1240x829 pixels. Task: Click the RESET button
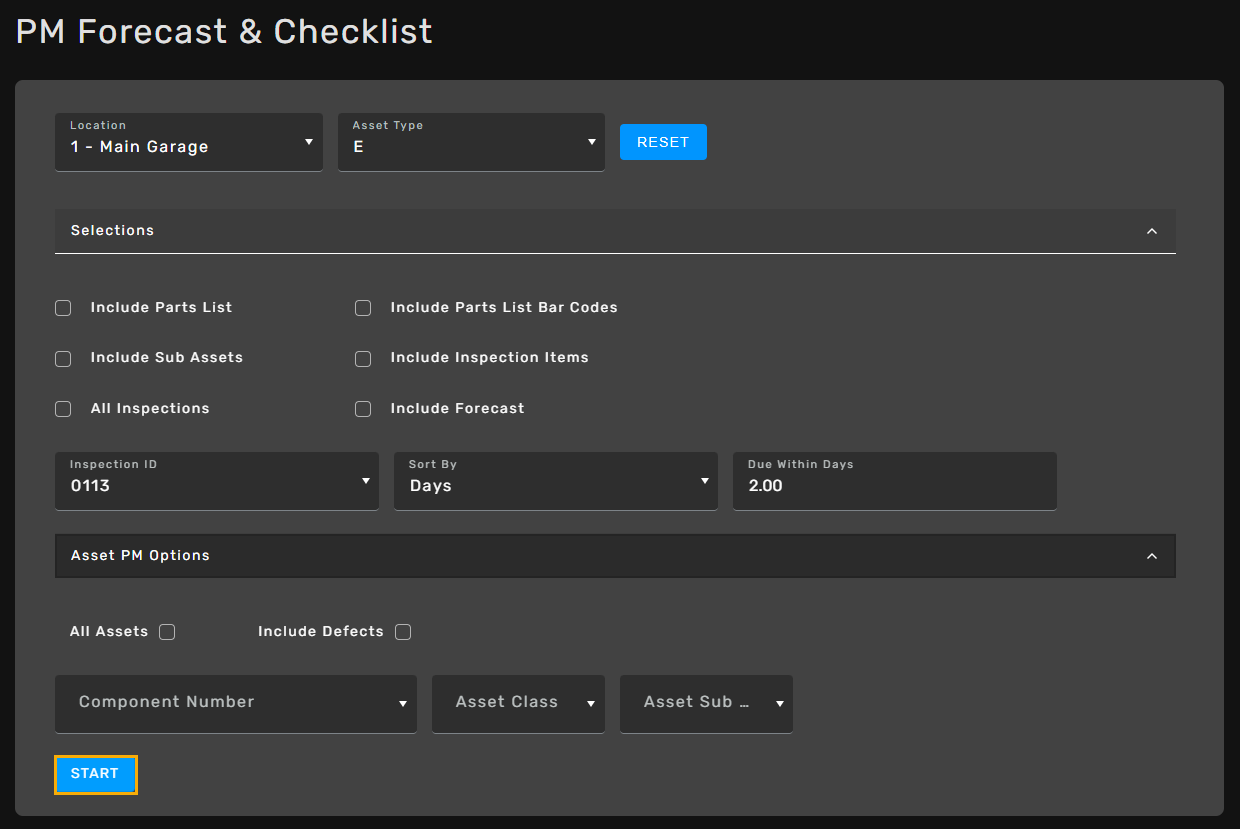click(663, 142)
